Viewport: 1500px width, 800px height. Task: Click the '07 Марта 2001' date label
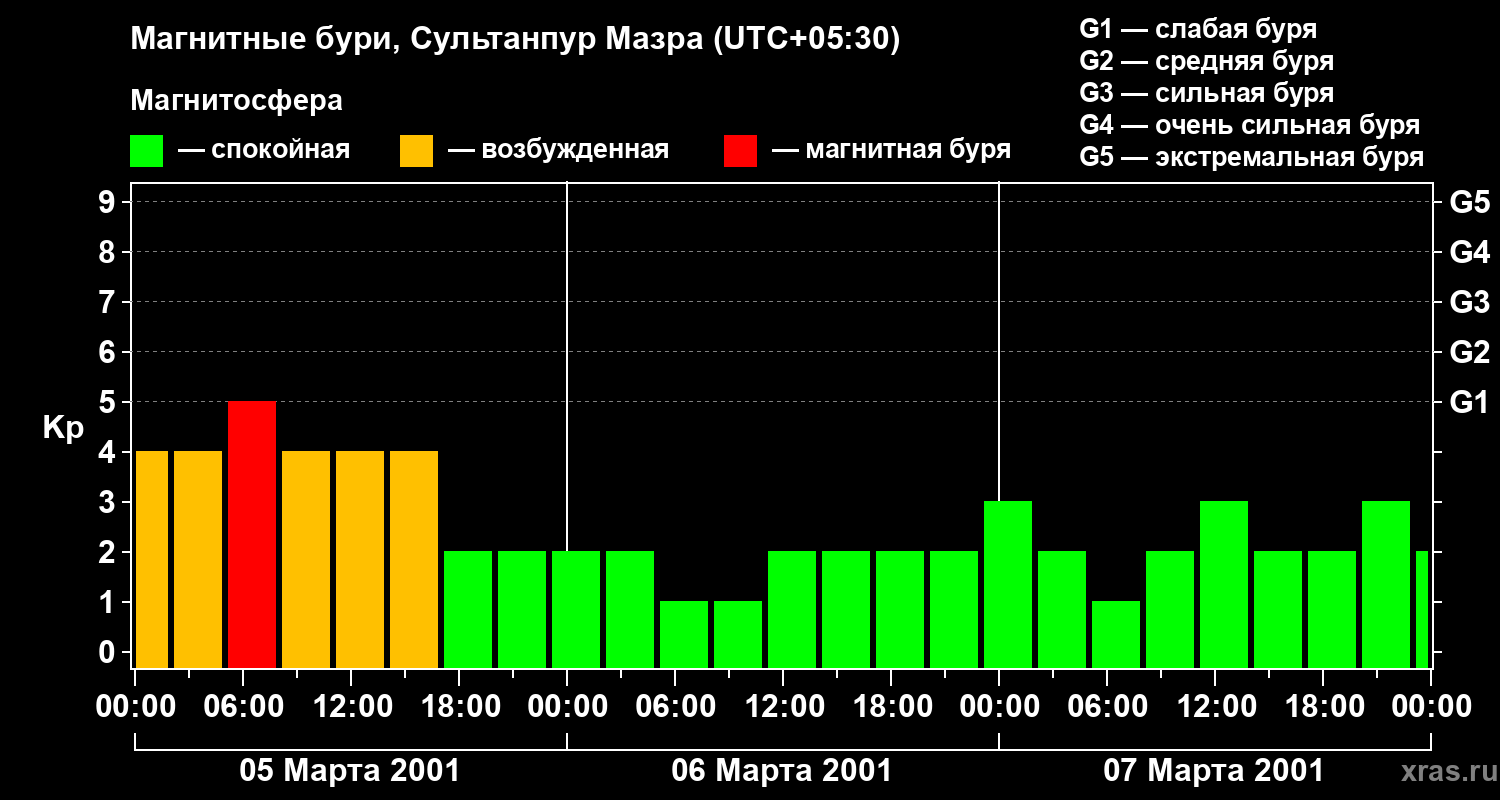[1213, 771]
